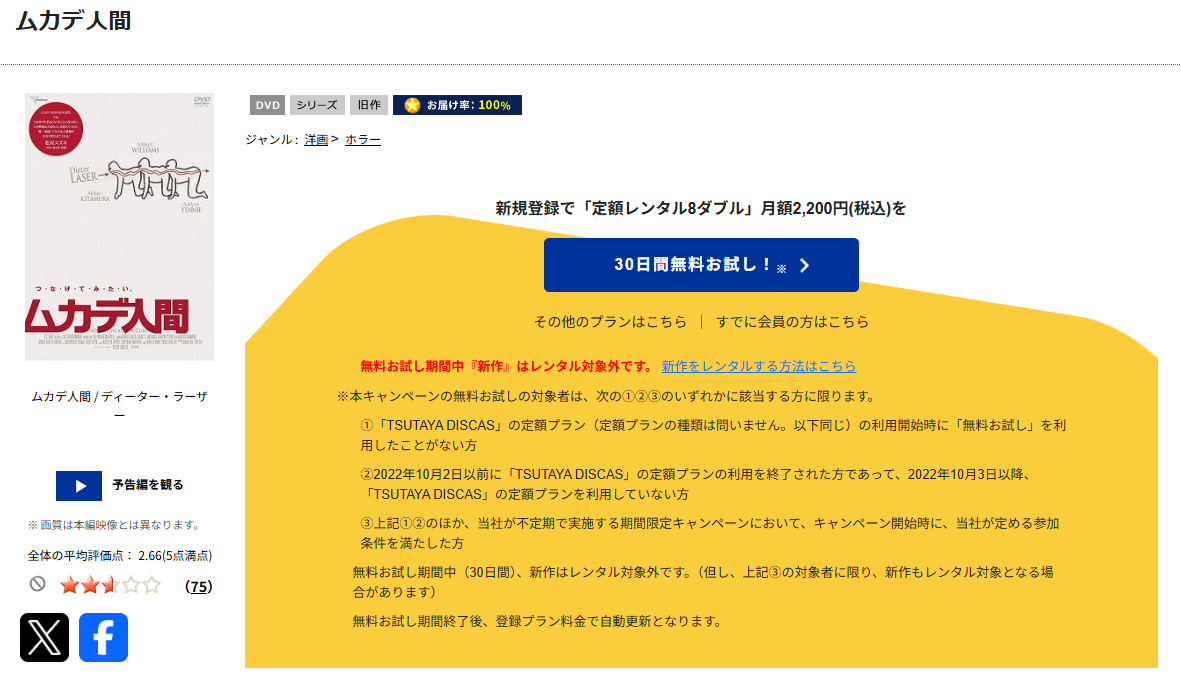Viewport: 1181px width, 675px height.
Task: Click the 画質は本編映像とは異なります note
Action: [114, 525]
